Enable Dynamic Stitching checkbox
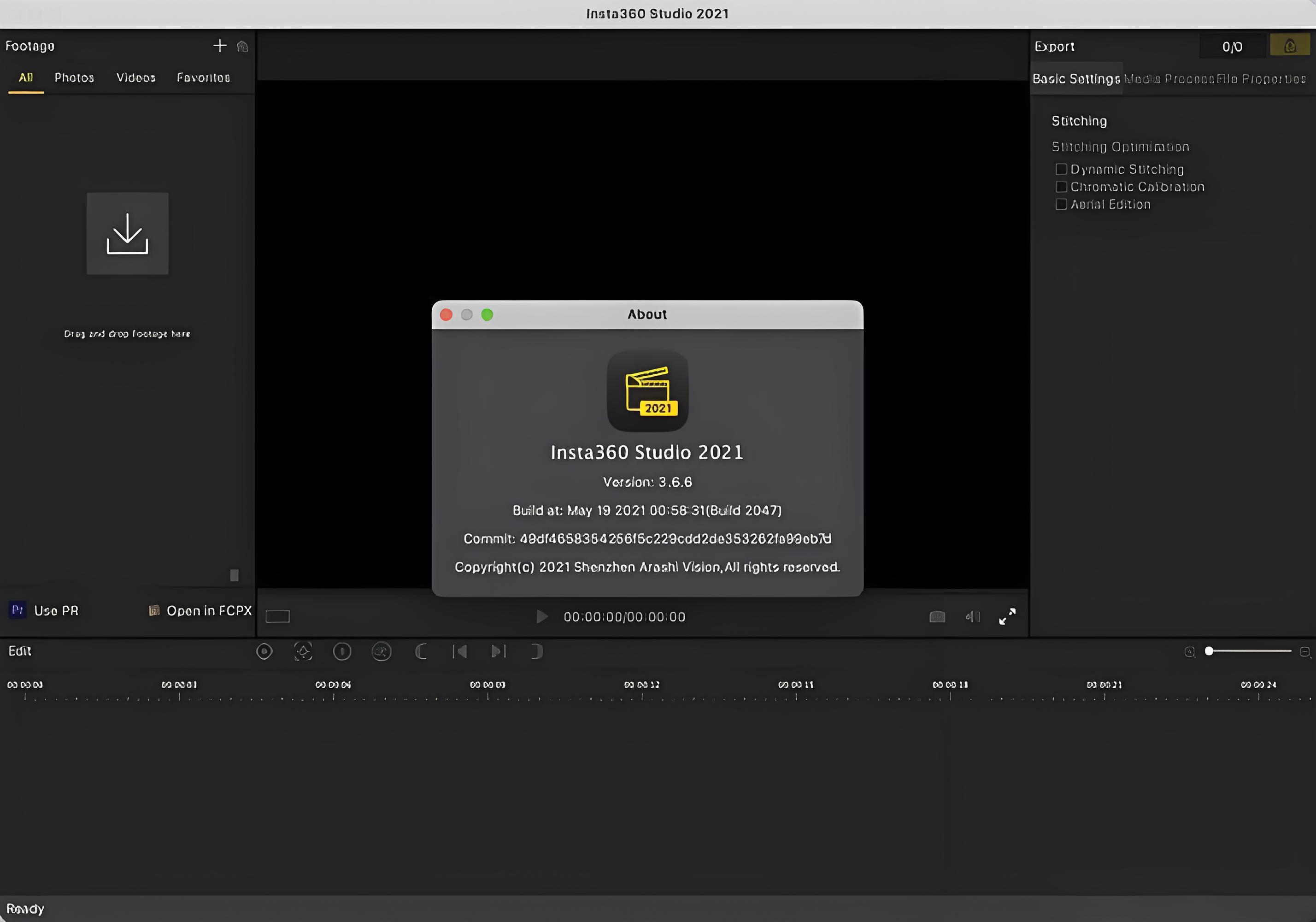The image size is (1316, 922). 1061,169
